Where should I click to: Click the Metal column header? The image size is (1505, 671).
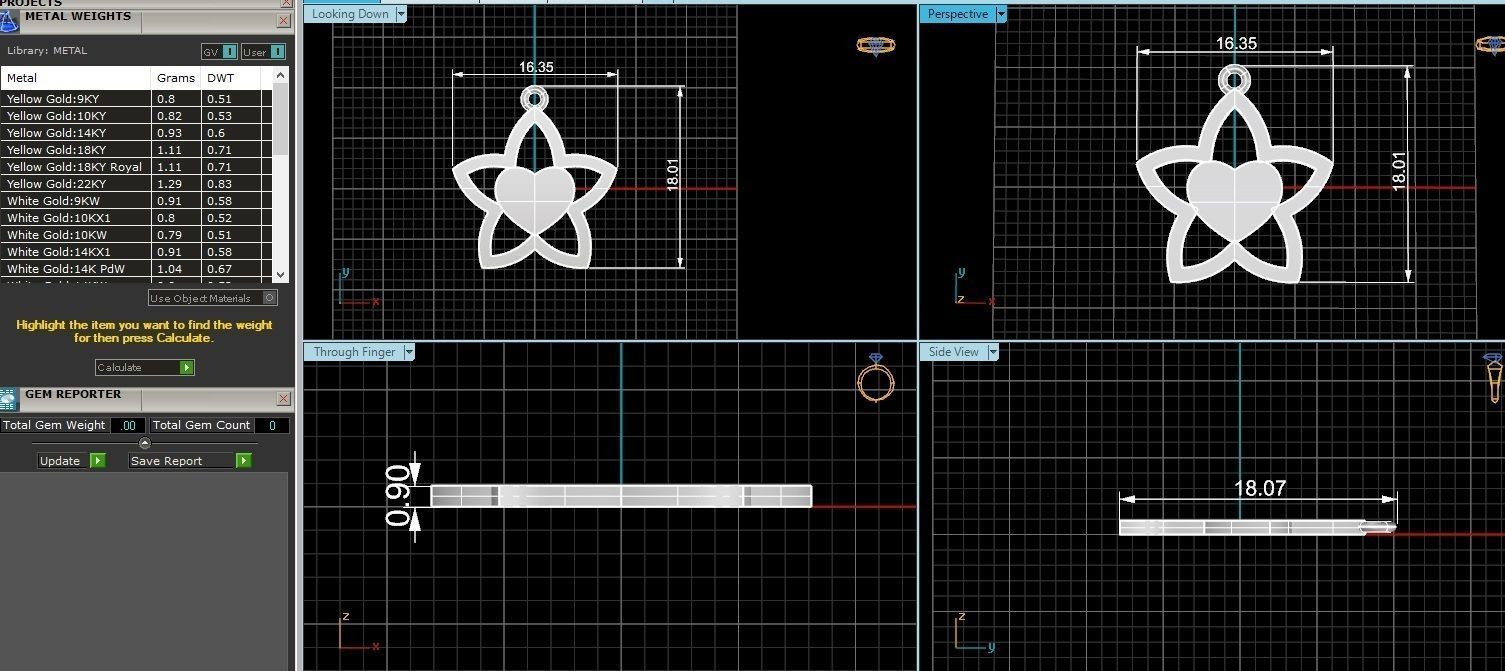coord(76,78)
